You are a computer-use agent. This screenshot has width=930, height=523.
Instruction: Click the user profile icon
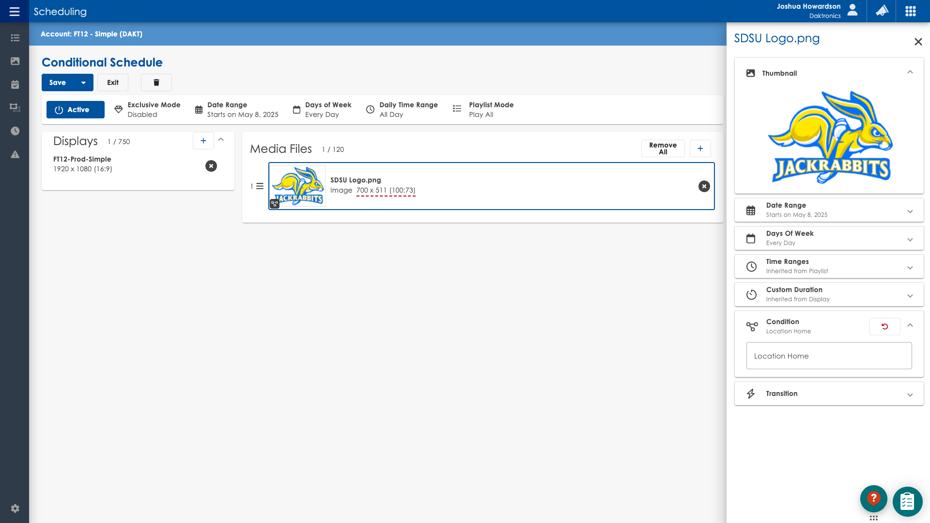point(852,11)
